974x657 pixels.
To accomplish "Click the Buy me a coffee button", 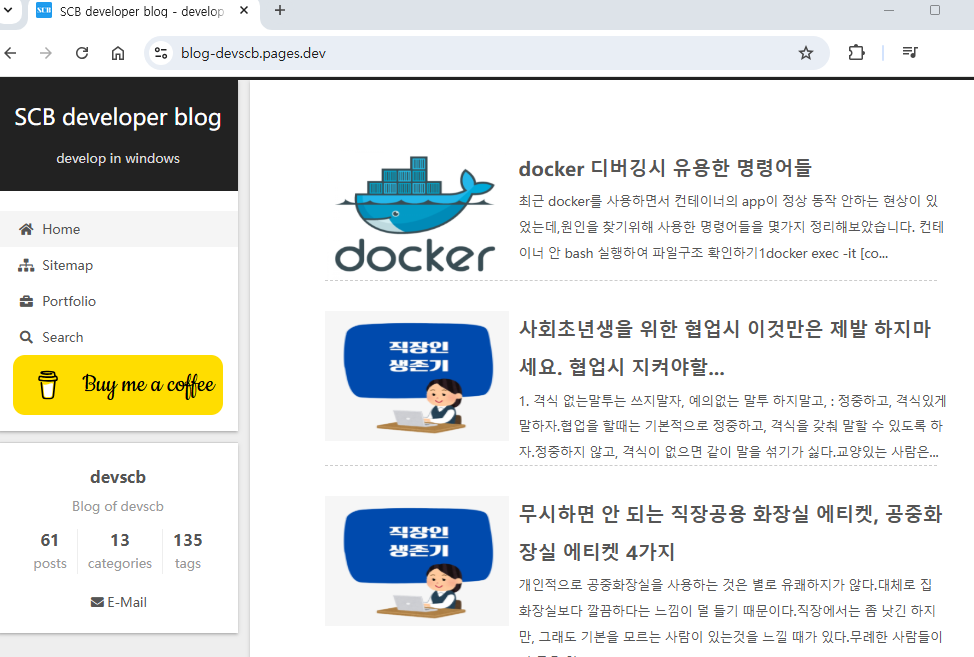I will tap(118, 385).
